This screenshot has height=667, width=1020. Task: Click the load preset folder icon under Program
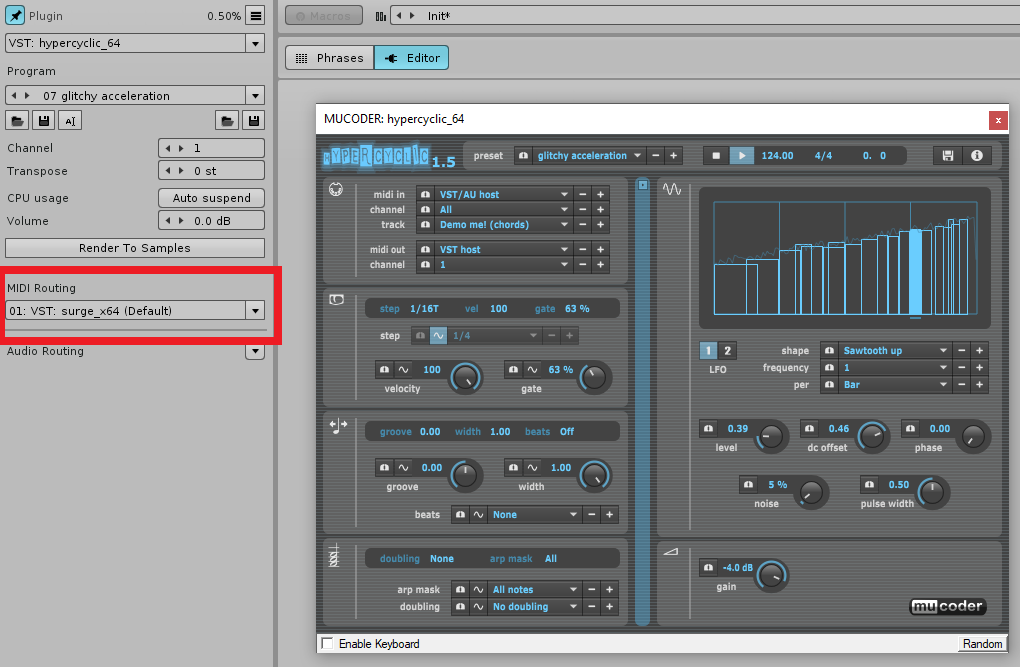click(17, 120)
